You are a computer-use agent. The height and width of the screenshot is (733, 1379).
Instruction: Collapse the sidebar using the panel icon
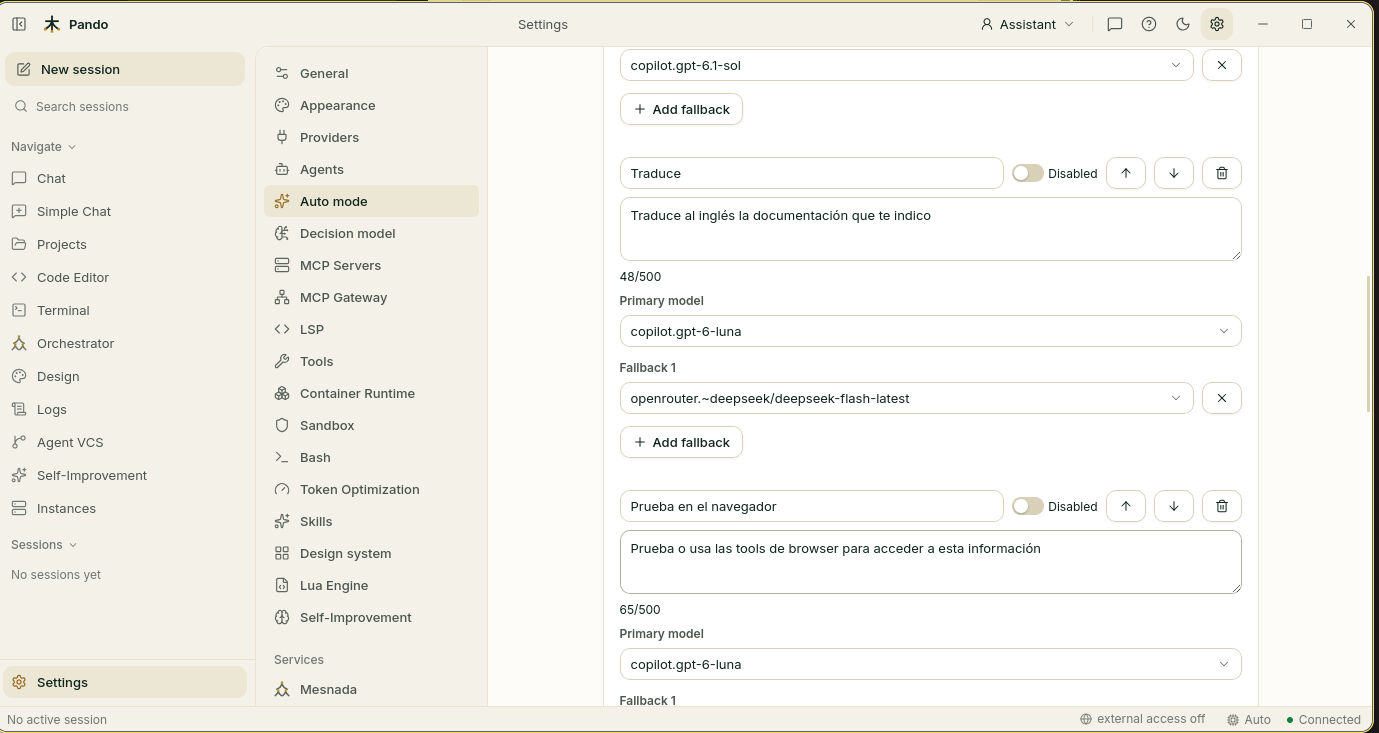[19, 24]
